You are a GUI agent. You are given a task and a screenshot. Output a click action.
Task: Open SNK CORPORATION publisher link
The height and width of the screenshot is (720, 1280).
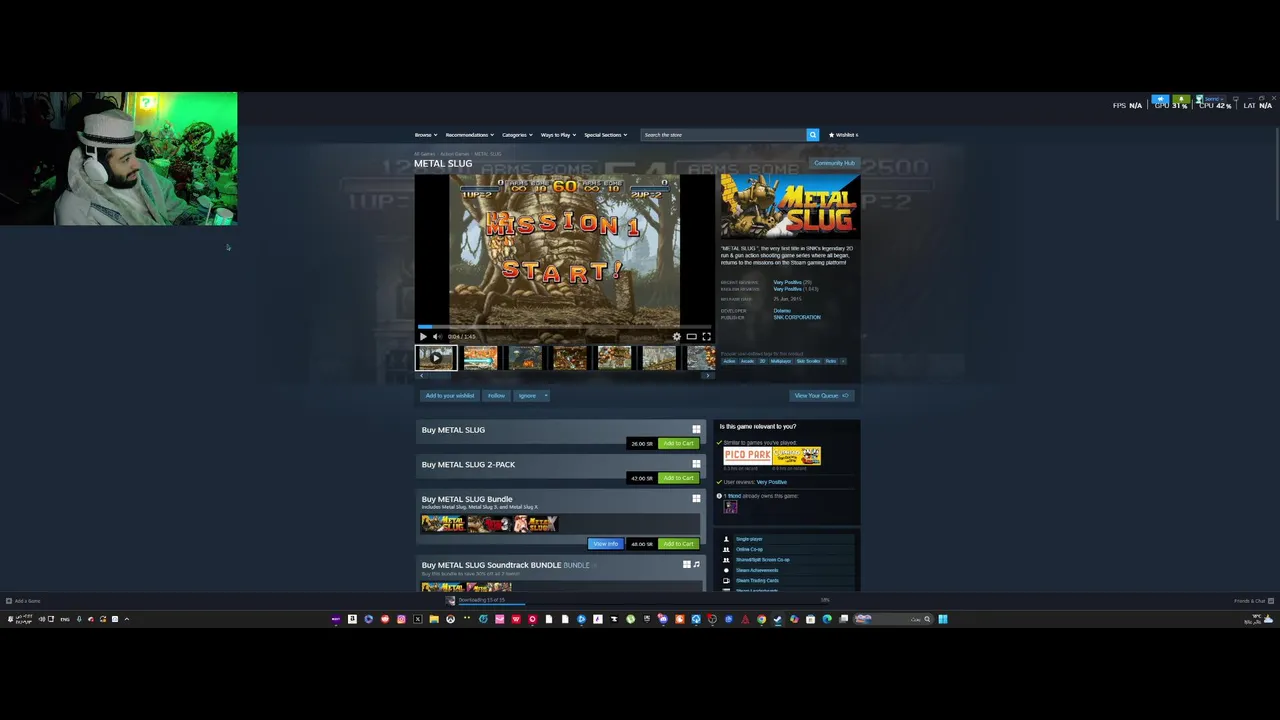[797, 318]
